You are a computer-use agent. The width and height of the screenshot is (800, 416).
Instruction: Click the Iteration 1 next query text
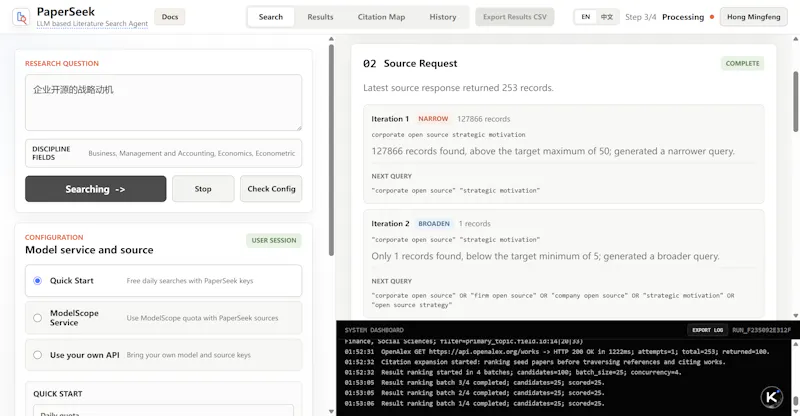pyautogui.click(x=456, y=190)
